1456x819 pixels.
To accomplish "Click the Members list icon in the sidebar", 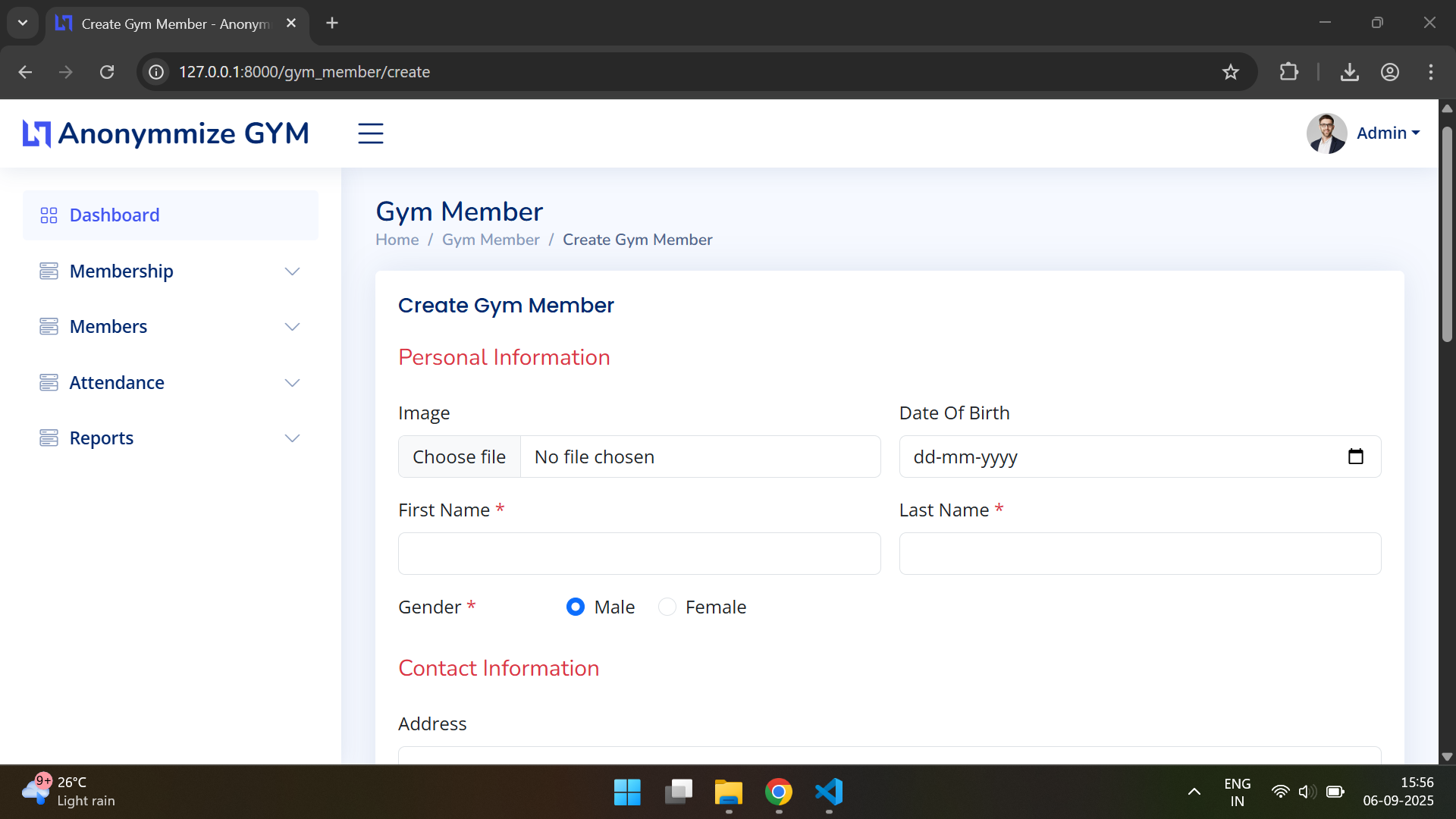I will [49, 327].
